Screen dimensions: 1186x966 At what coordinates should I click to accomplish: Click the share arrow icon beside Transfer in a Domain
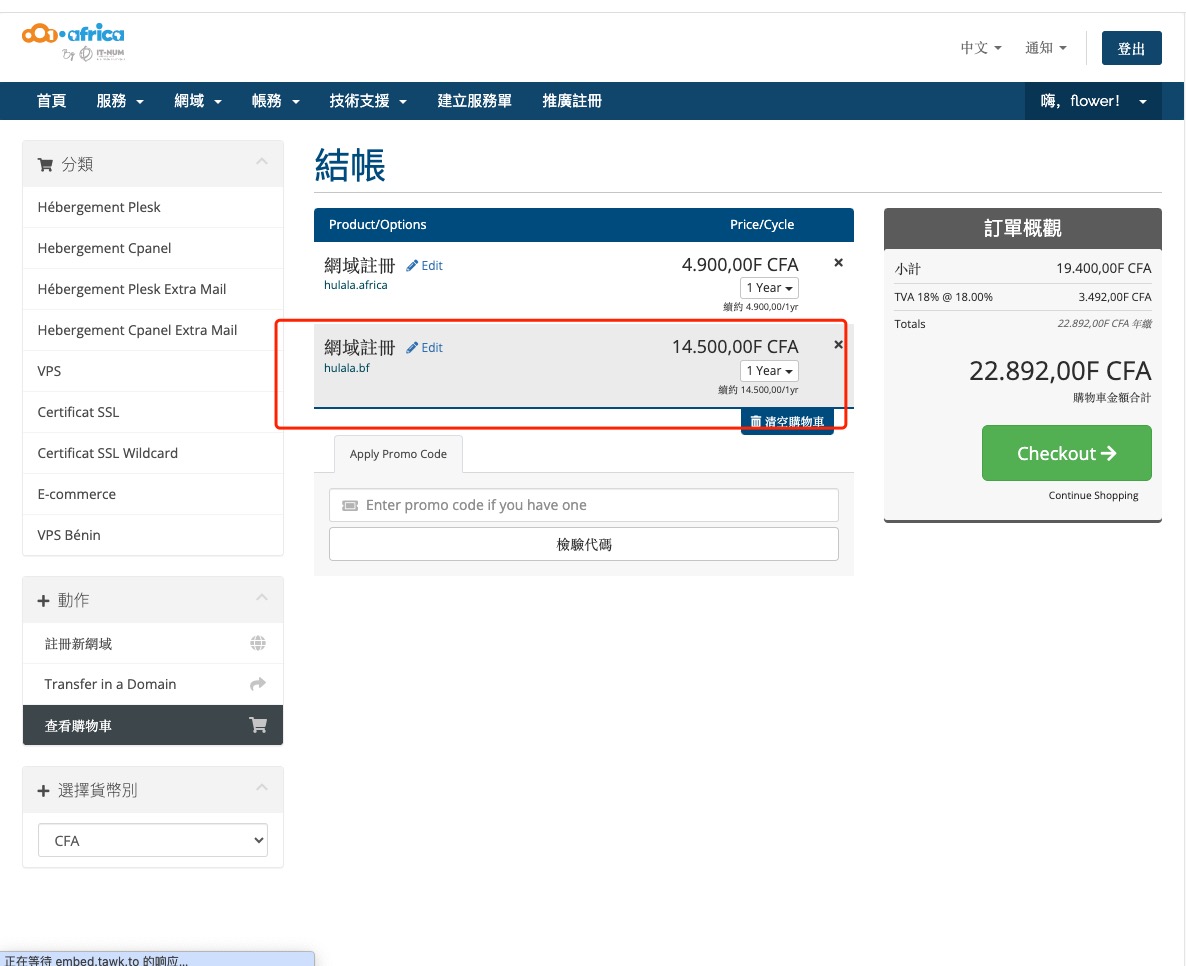tap(258, 684)
